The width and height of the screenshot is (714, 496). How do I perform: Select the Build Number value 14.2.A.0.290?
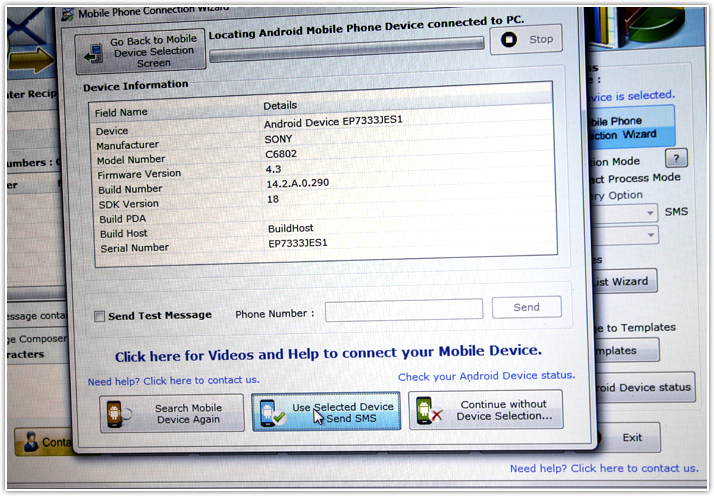point(297,183)
